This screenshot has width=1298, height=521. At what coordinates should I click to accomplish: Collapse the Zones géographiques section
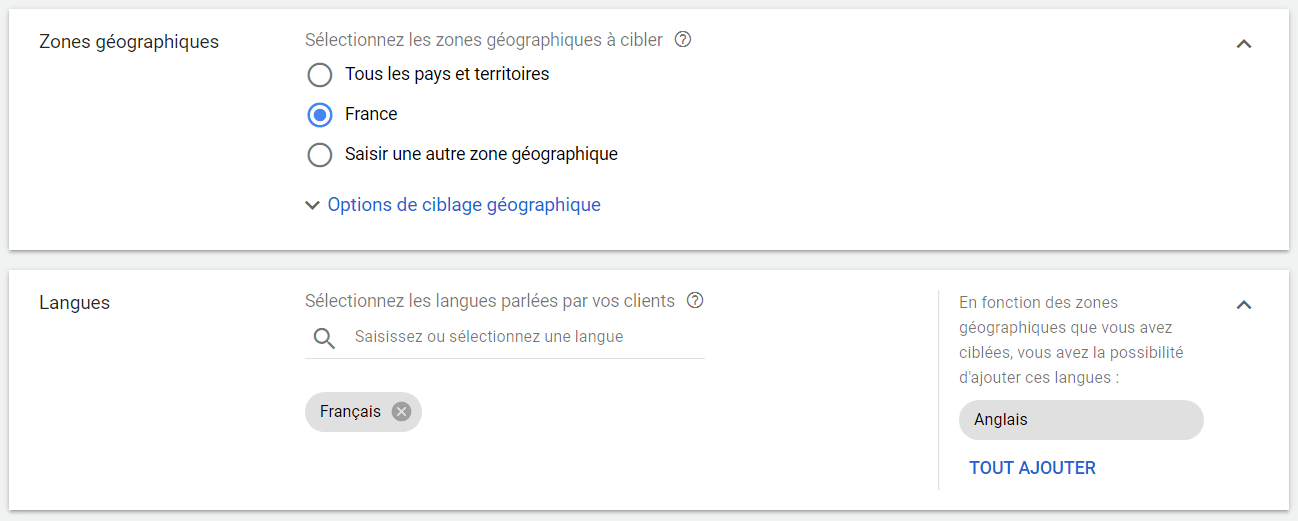[1244, 44]
